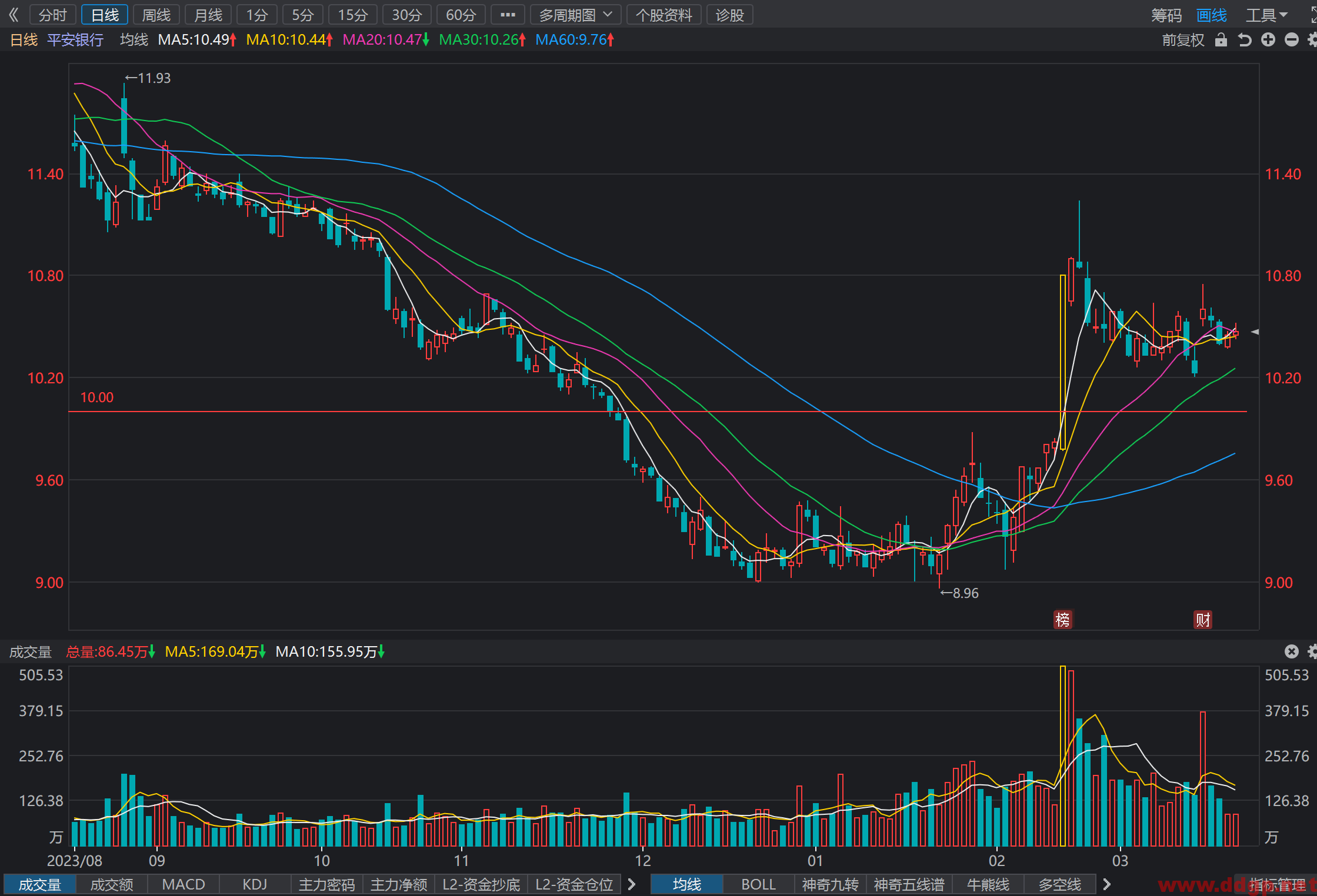Click the lock icon beside 前复权

(1221, 39)
